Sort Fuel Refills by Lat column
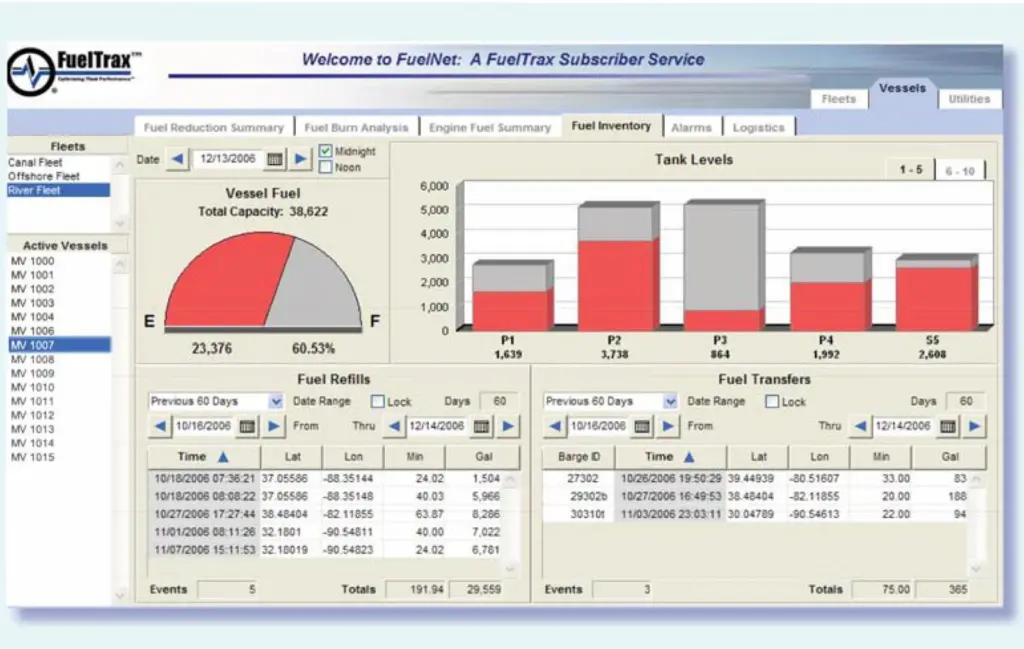The height and width of the screenshot is (649, 1024). (x=292, y=457)
